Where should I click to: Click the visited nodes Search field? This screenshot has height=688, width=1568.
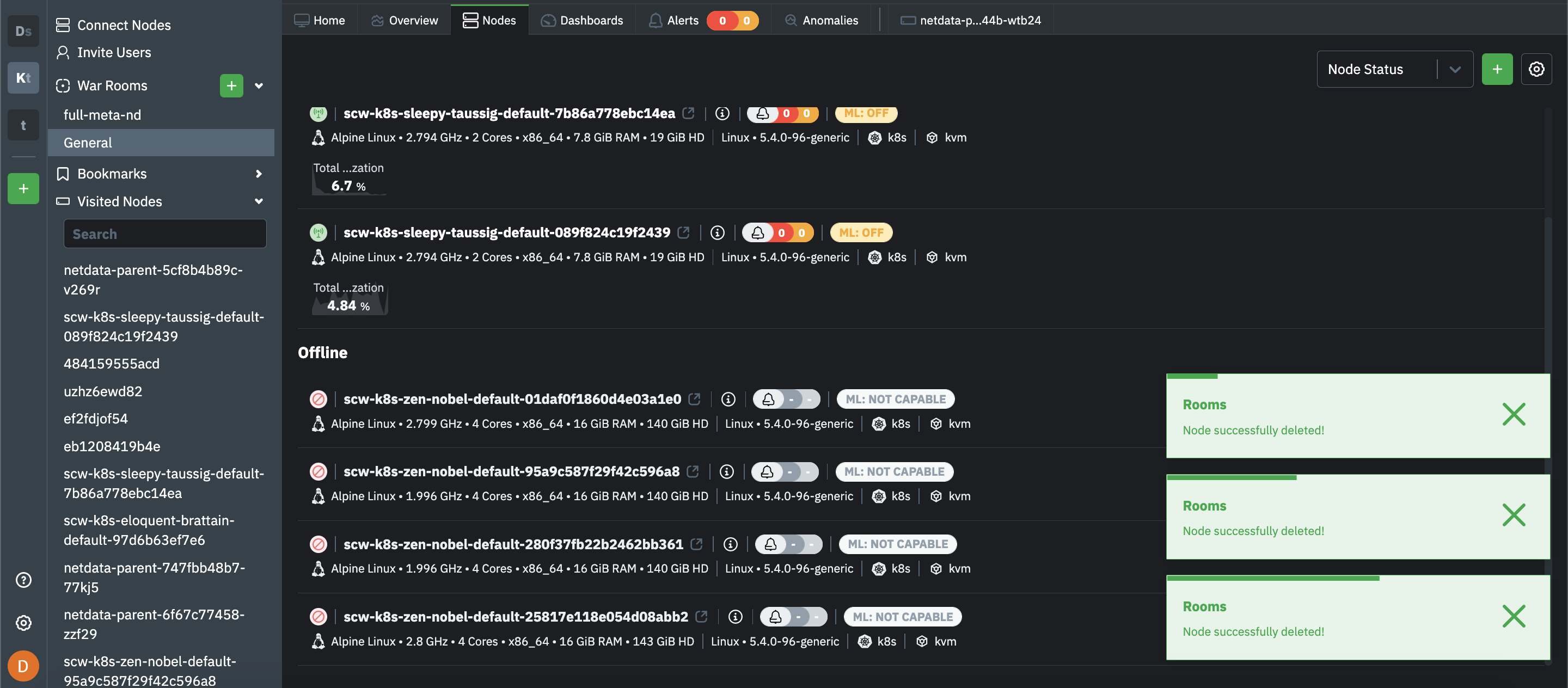pos(165,234)
